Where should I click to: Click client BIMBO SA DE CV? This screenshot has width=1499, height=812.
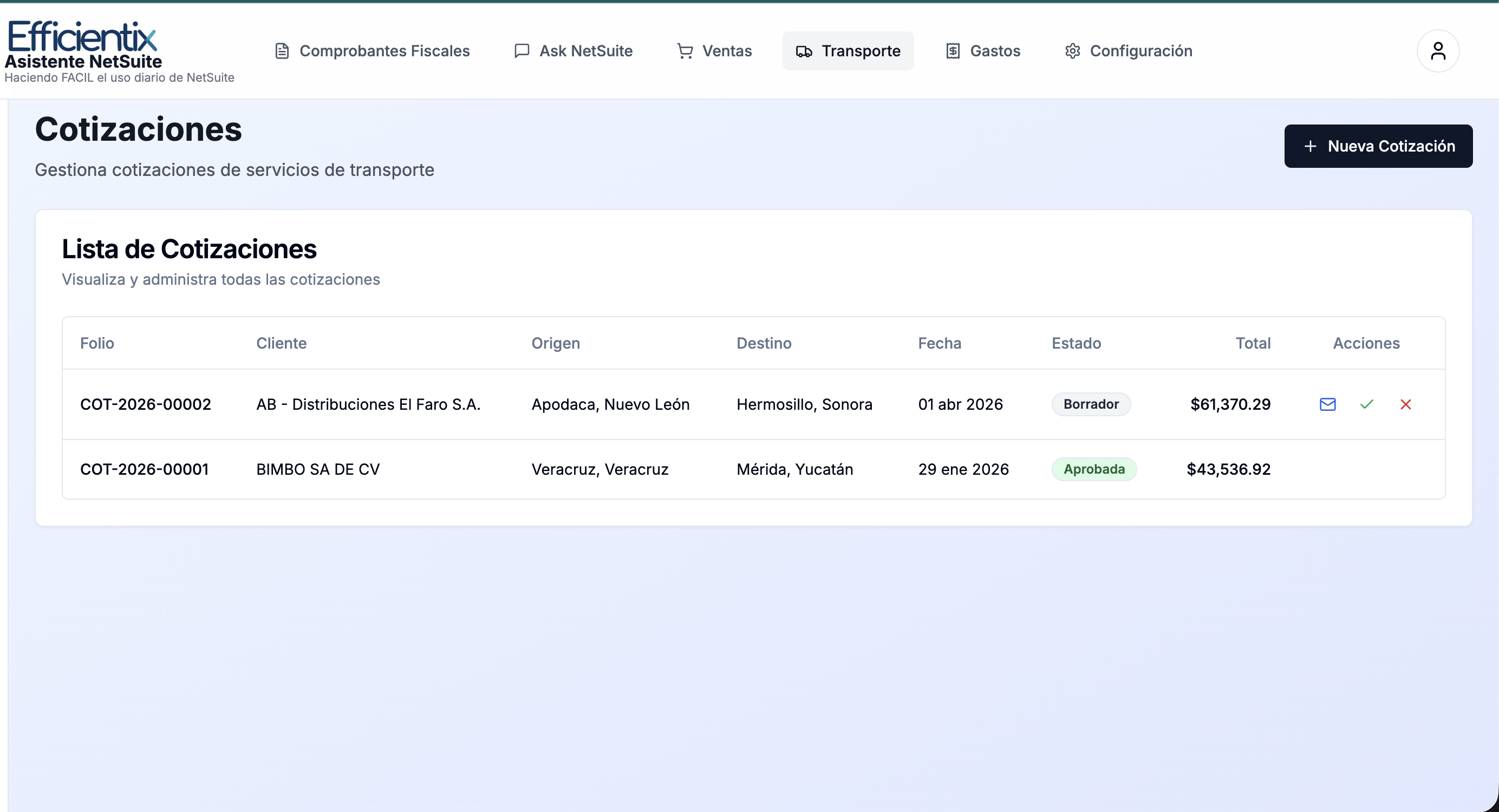click(318, 469)
